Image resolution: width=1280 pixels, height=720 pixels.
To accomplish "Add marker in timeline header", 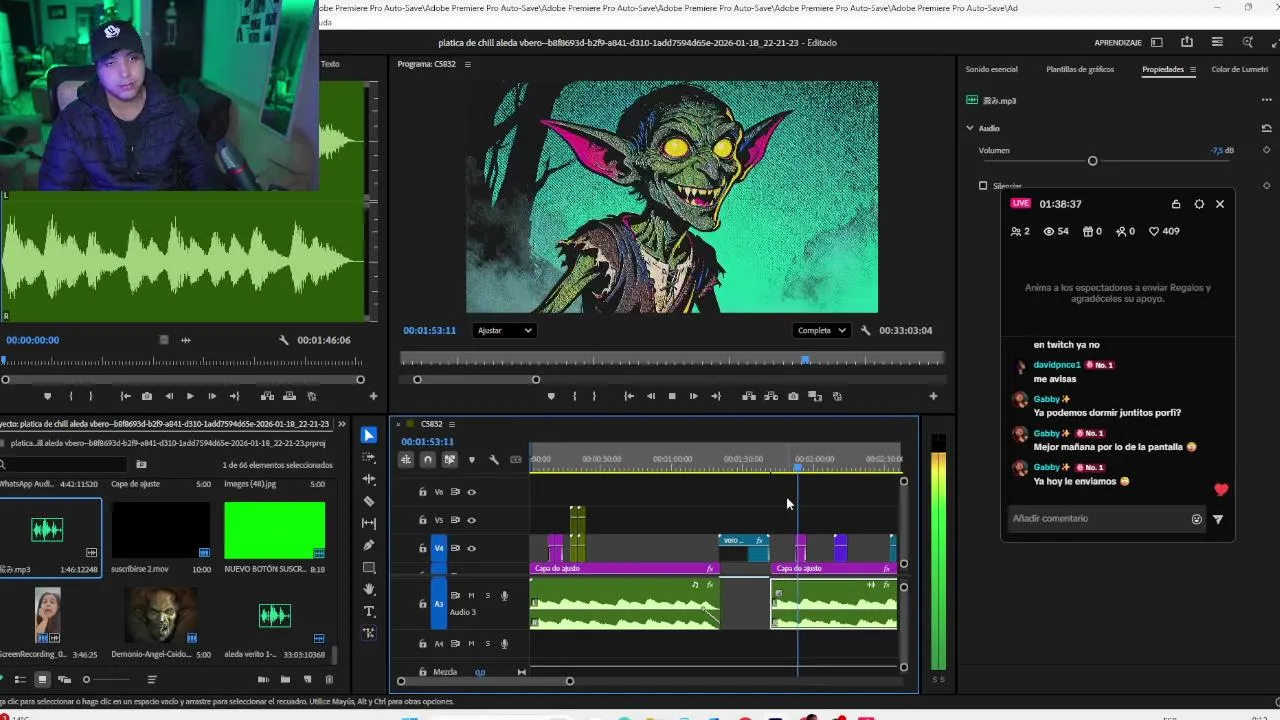I will [472, 460].
